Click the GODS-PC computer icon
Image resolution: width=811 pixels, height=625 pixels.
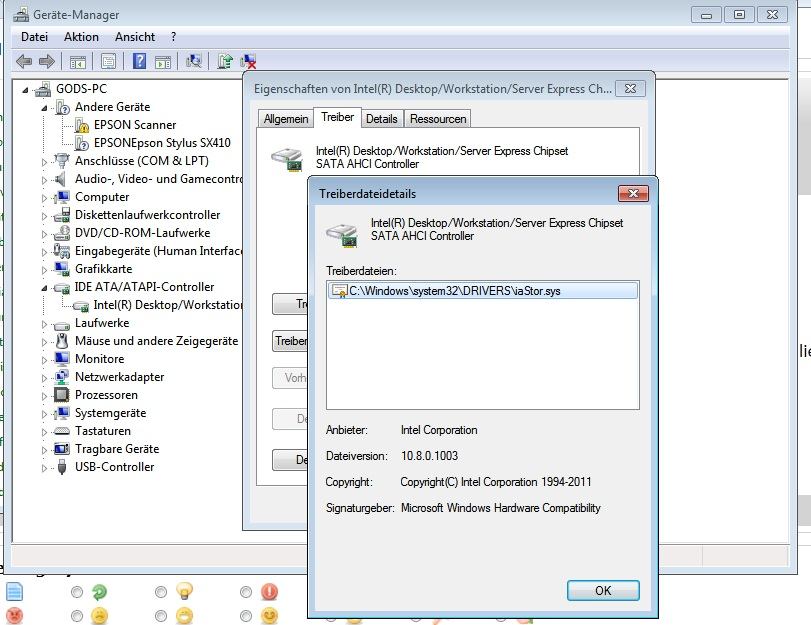point(43,89)
